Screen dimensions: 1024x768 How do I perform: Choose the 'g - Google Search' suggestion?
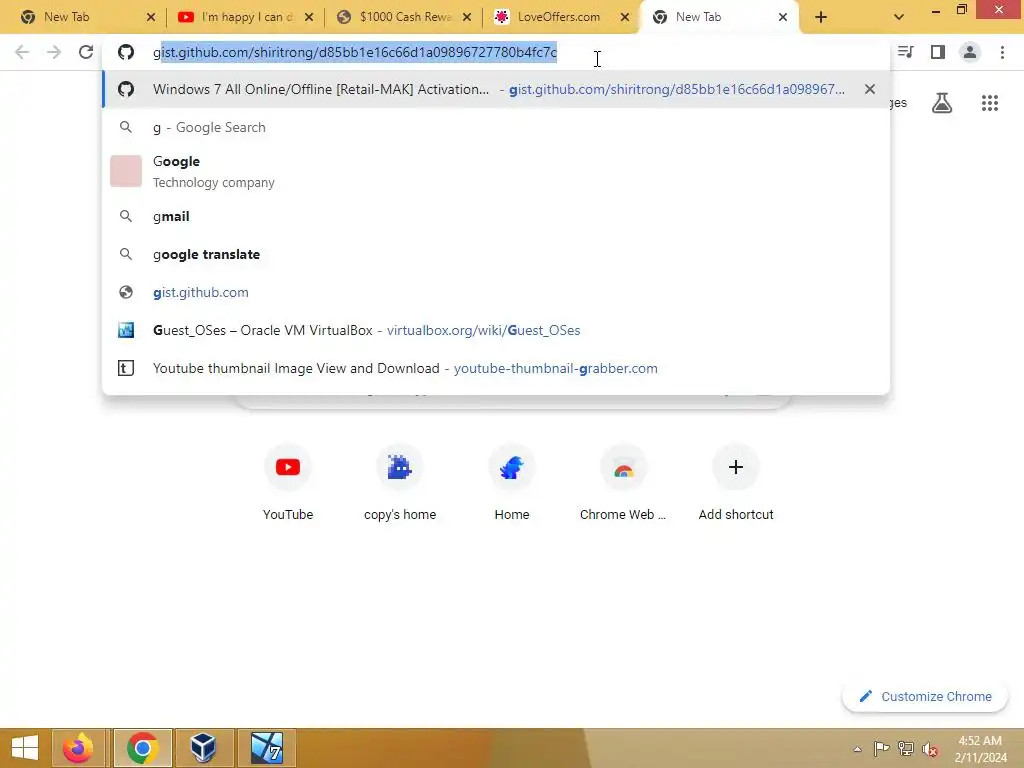click(496, 127)
